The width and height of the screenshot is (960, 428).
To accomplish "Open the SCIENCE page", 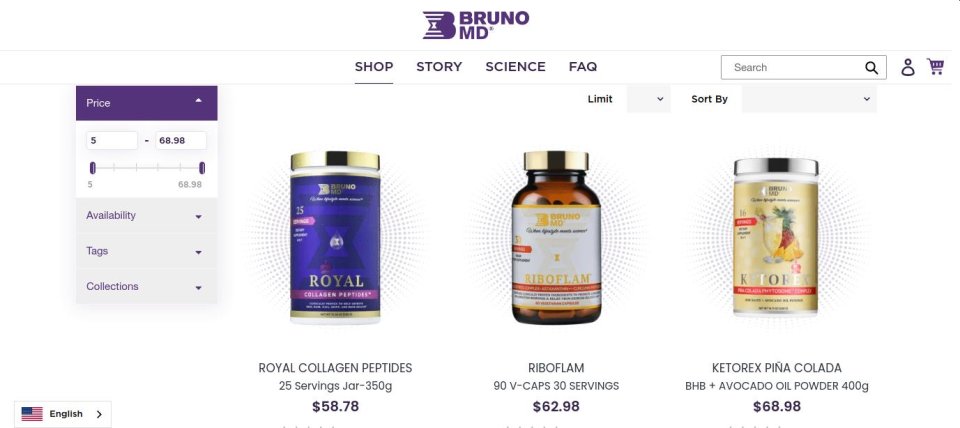I will tap(516, 67).
